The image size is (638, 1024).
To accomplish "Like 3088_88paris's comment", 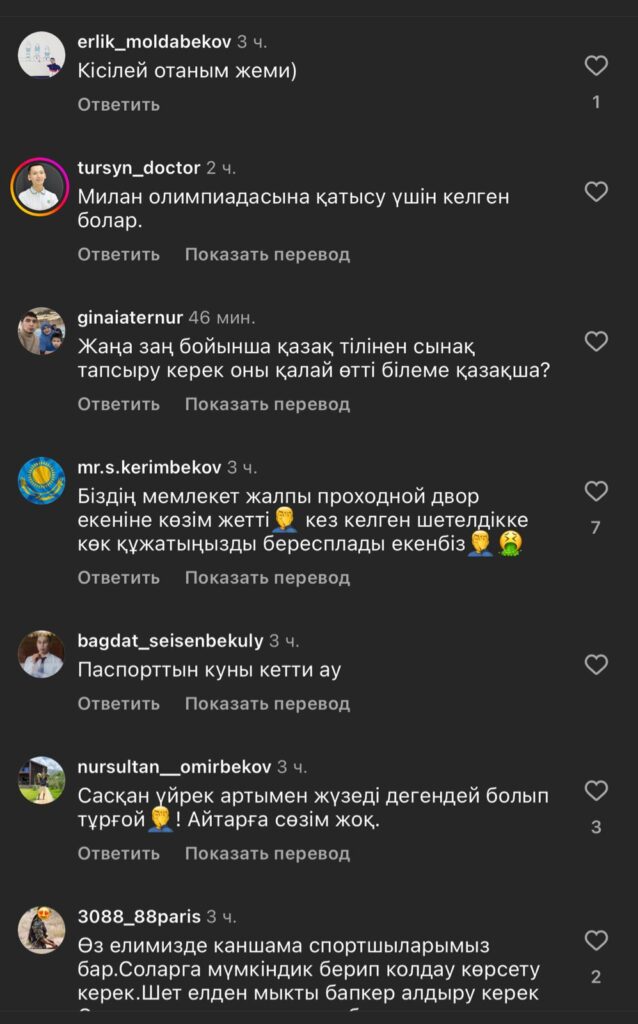I will coord(596,941).
